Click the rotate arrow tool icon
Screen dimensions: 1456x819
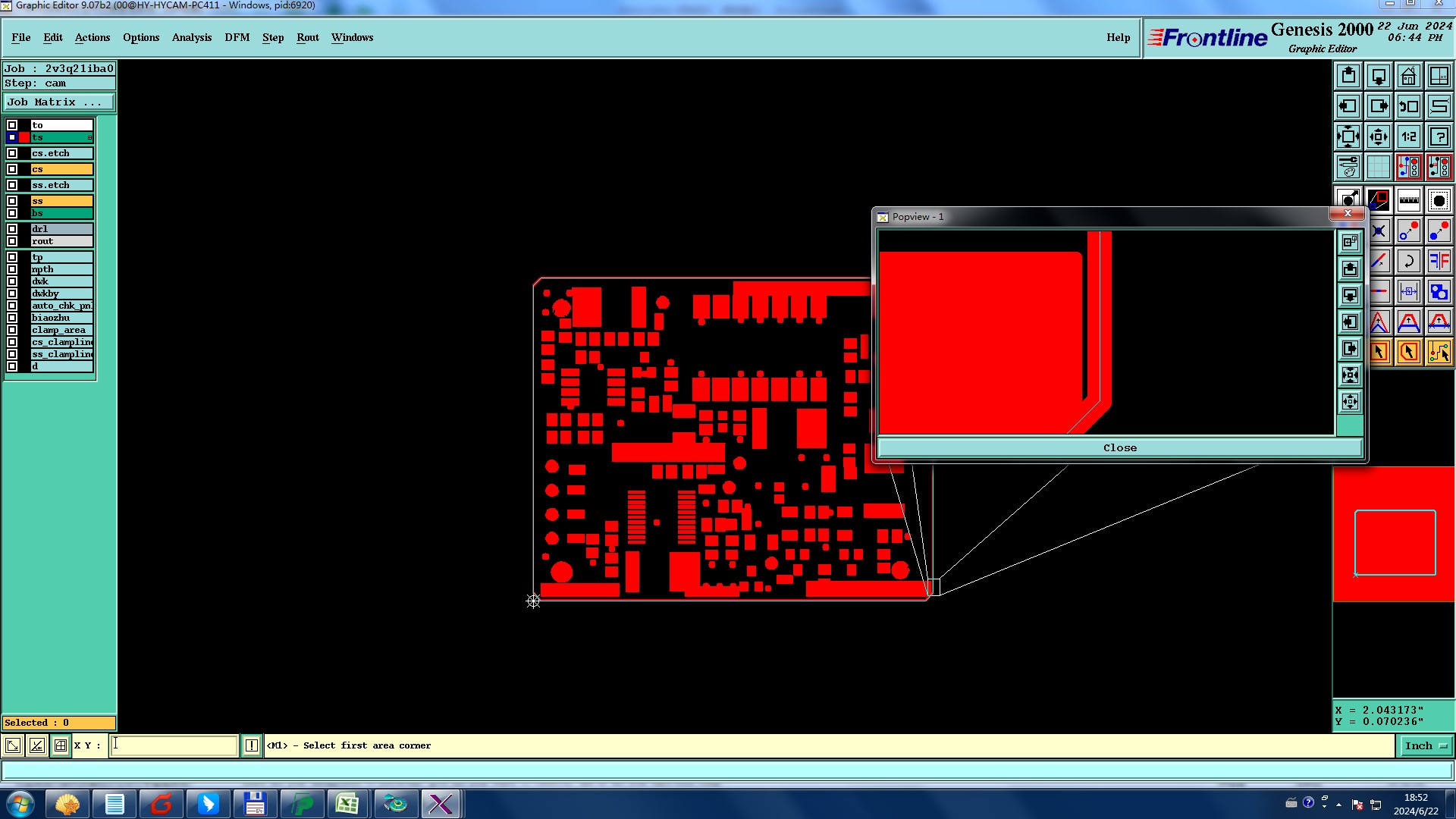[1408, 262]
